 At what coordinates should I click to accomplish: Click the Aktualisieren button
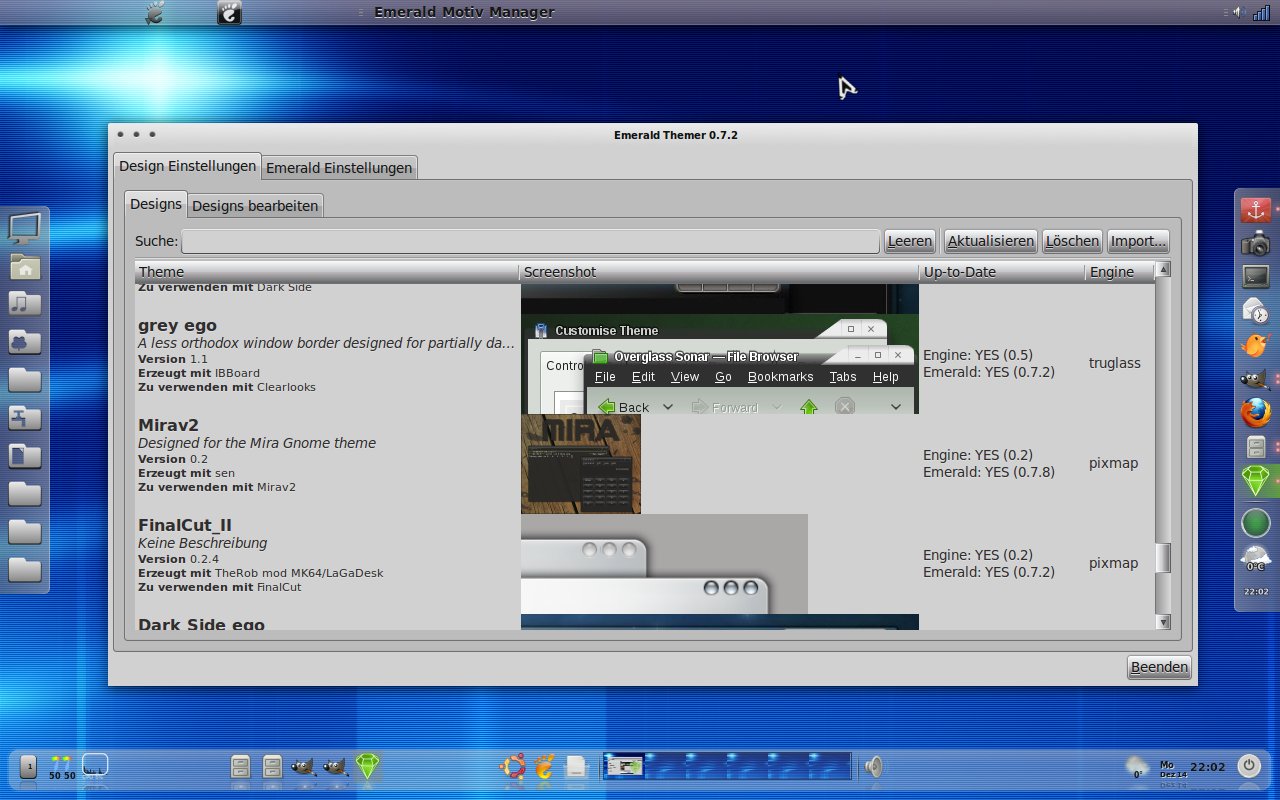990,241
